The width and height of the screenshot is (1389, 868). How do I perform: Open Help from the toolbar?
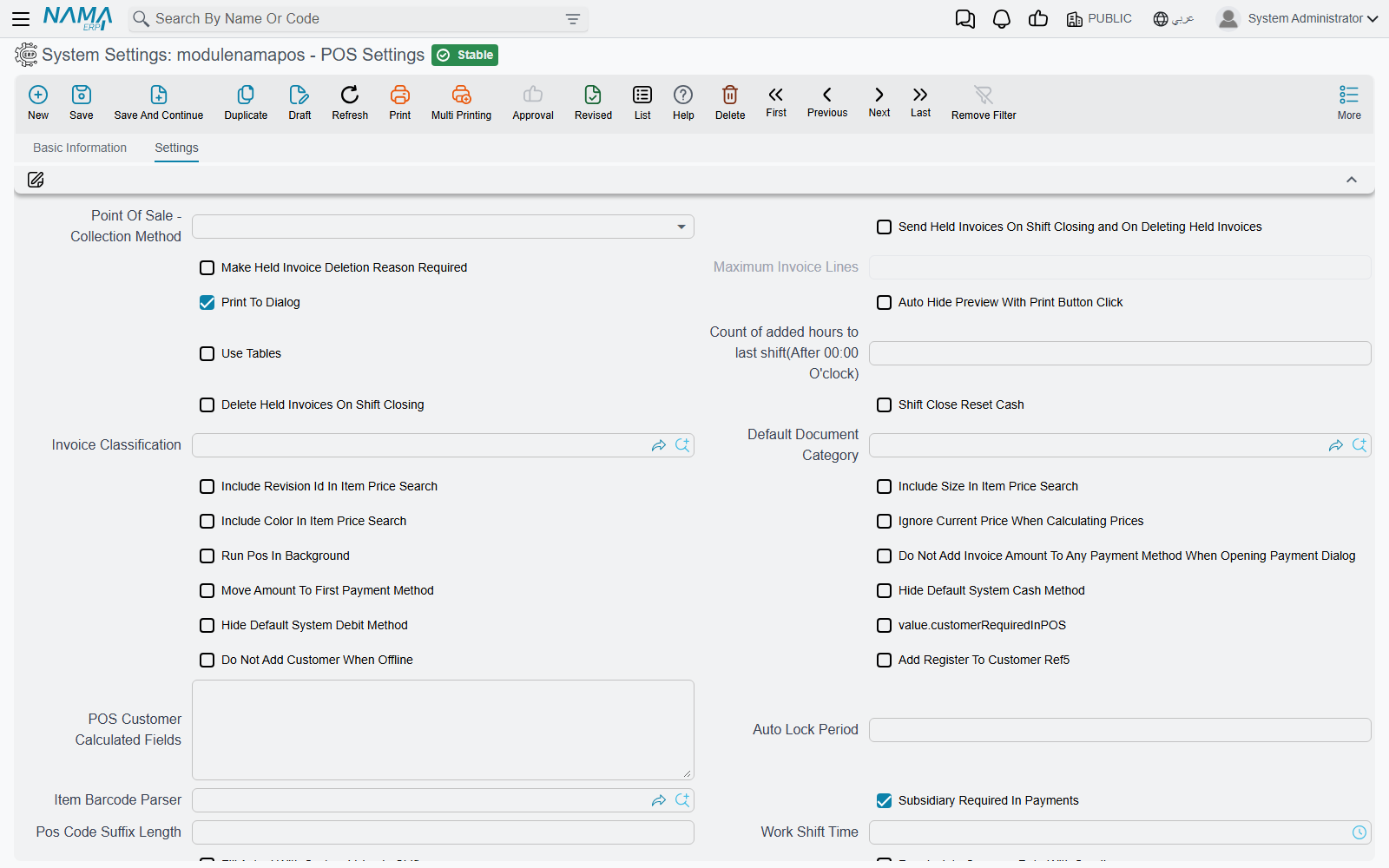(683, 95)
